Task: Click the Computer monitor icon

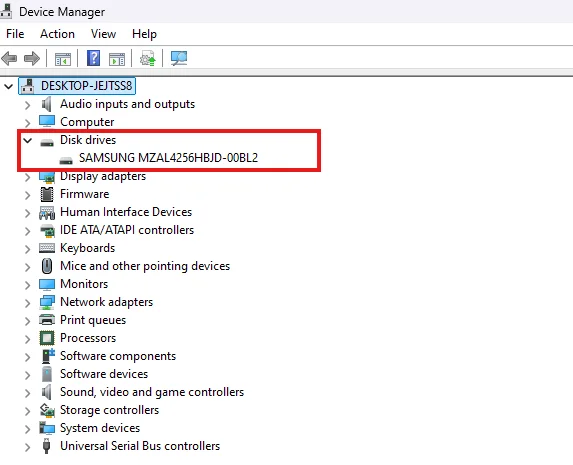Action: pos(47,122)
